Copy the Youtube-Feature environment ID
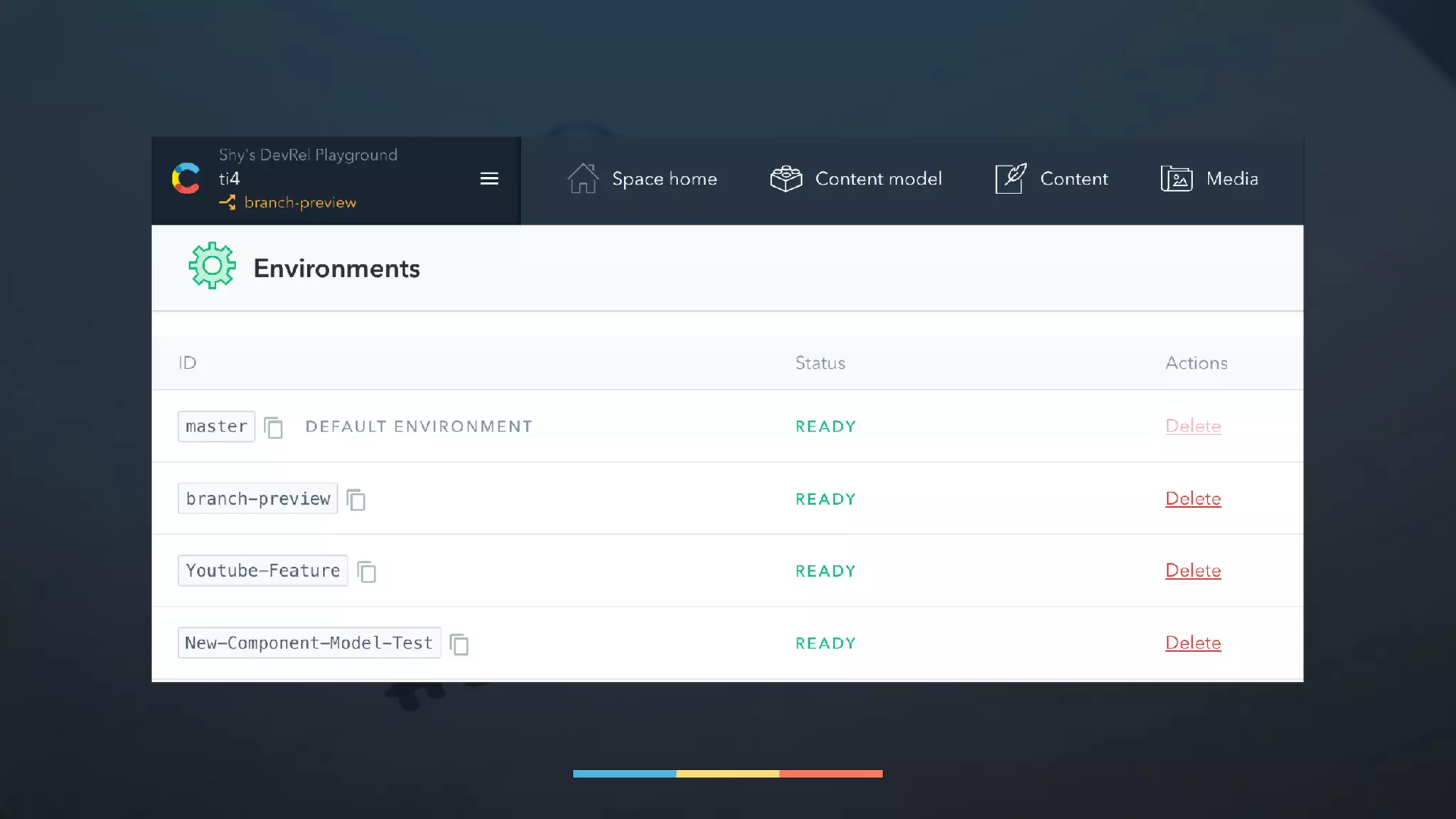Viewport: 1456px width, 819px height. tap(367, 572)
